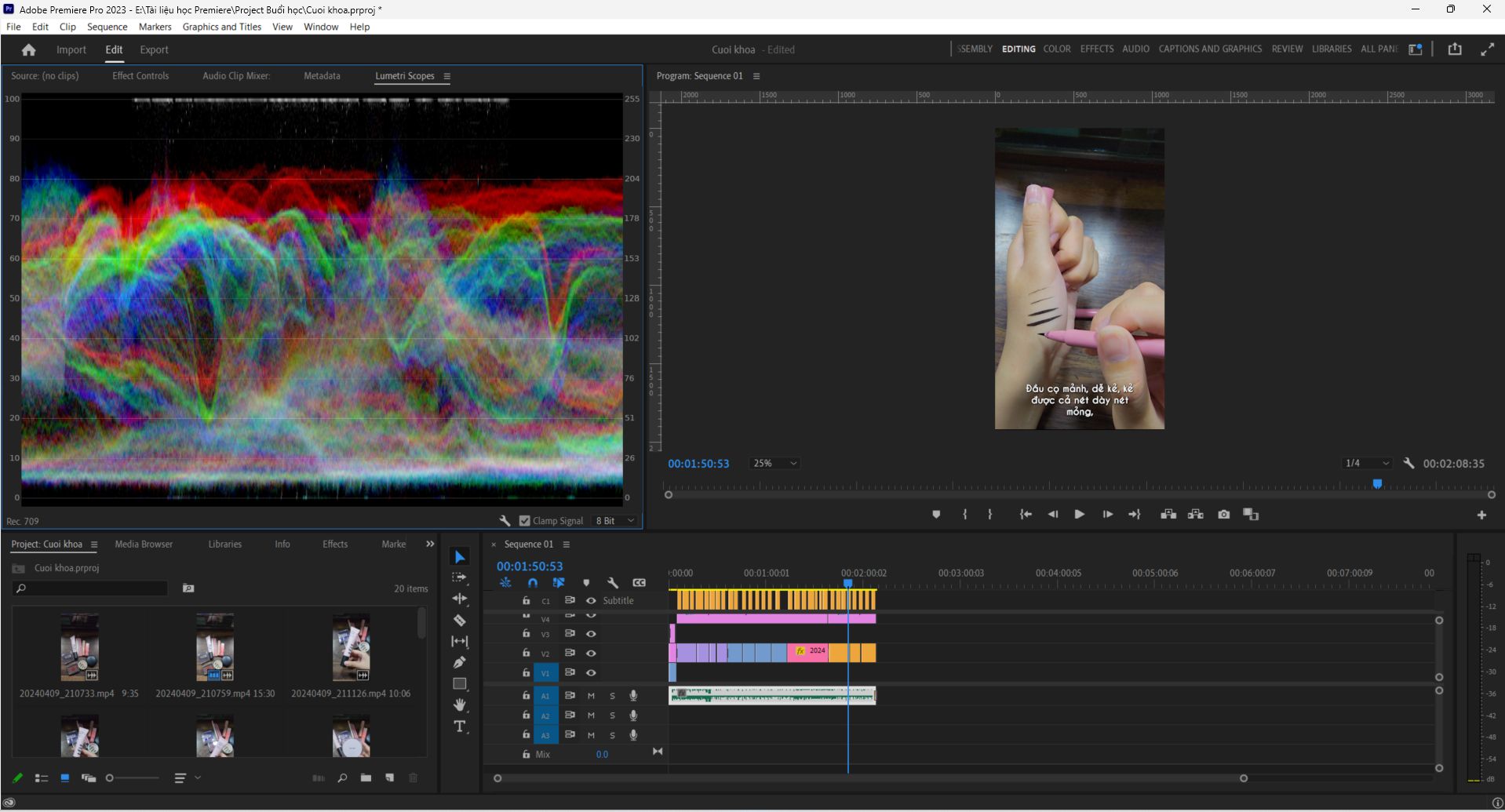The width and height of the screenshot is (1505, 812).
Task: Click Add Marker in Program monitor
Action: [936, 515]
